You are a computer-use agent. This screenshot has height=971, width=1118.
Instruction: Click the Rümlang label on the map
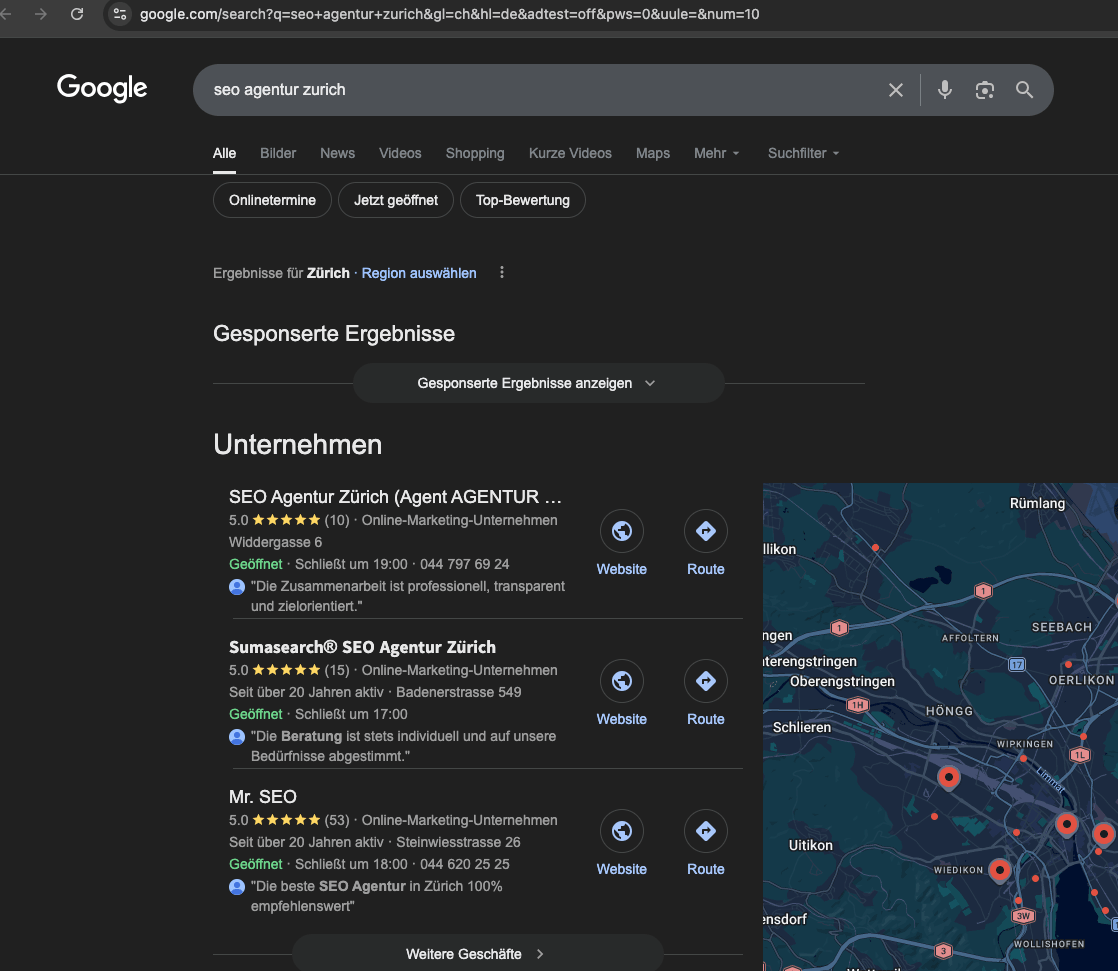pos(1037,503)
